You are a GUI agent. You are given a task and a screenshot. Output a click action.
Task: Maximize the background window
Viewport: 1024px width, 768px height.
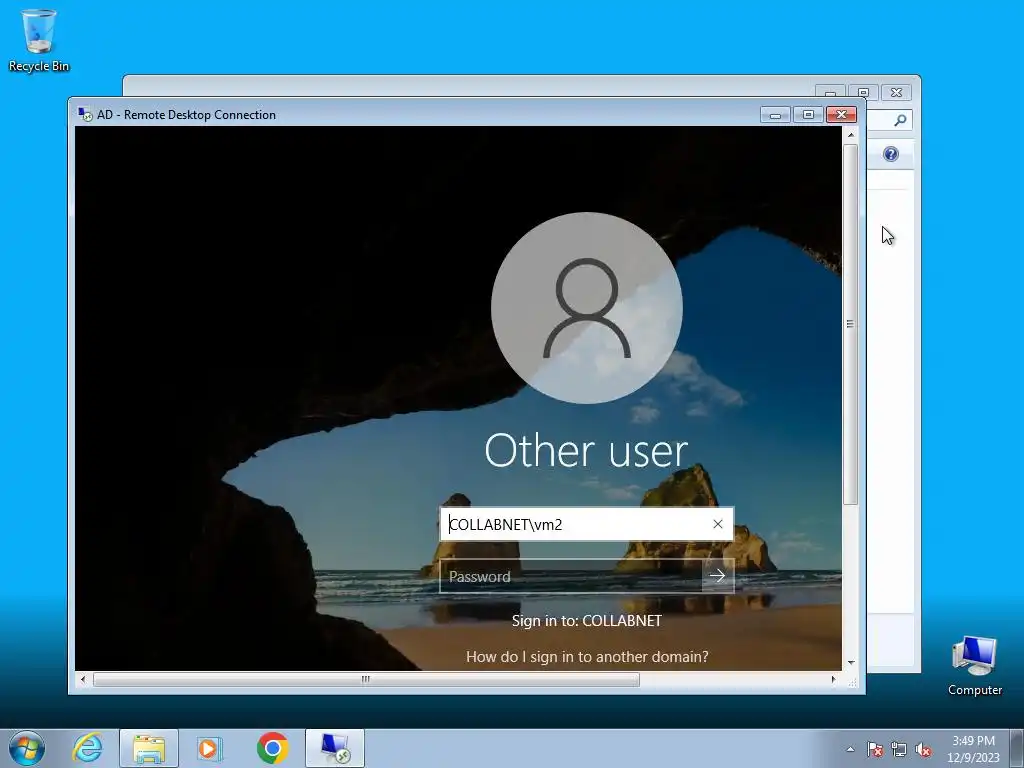click(863, 92)
